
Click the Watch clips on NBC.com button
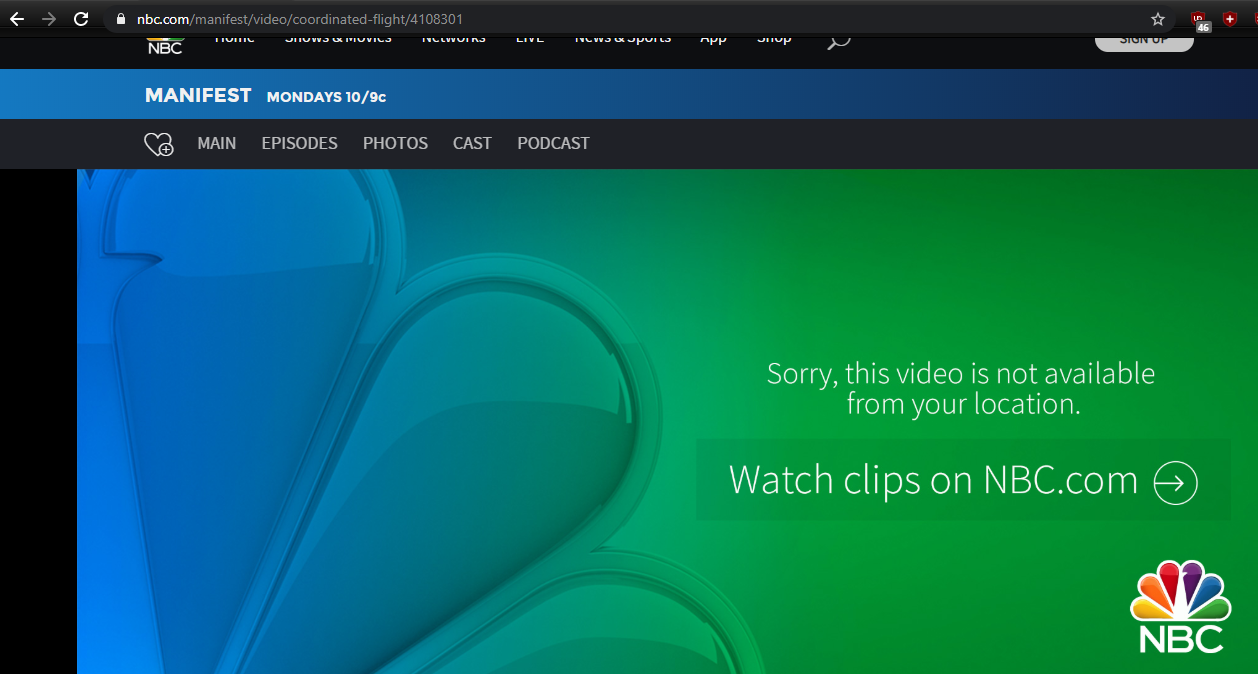(963, 480)
